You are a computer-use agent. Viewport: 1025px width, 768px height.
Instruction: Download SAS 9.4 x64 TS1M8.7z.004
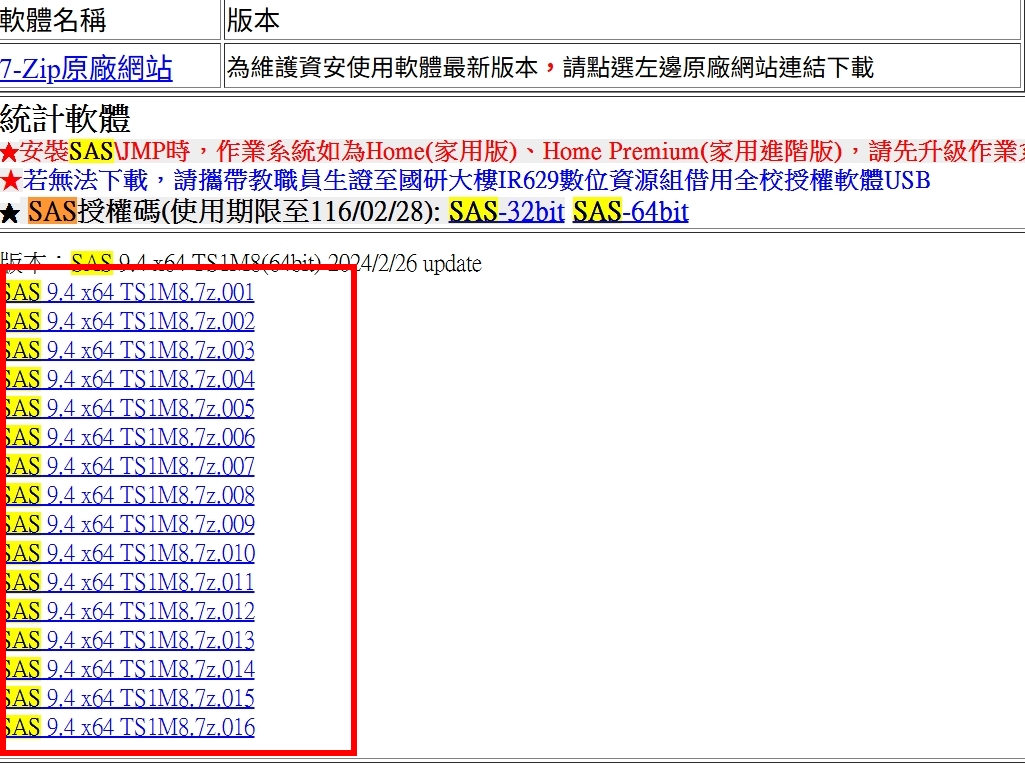pos(130,379)
